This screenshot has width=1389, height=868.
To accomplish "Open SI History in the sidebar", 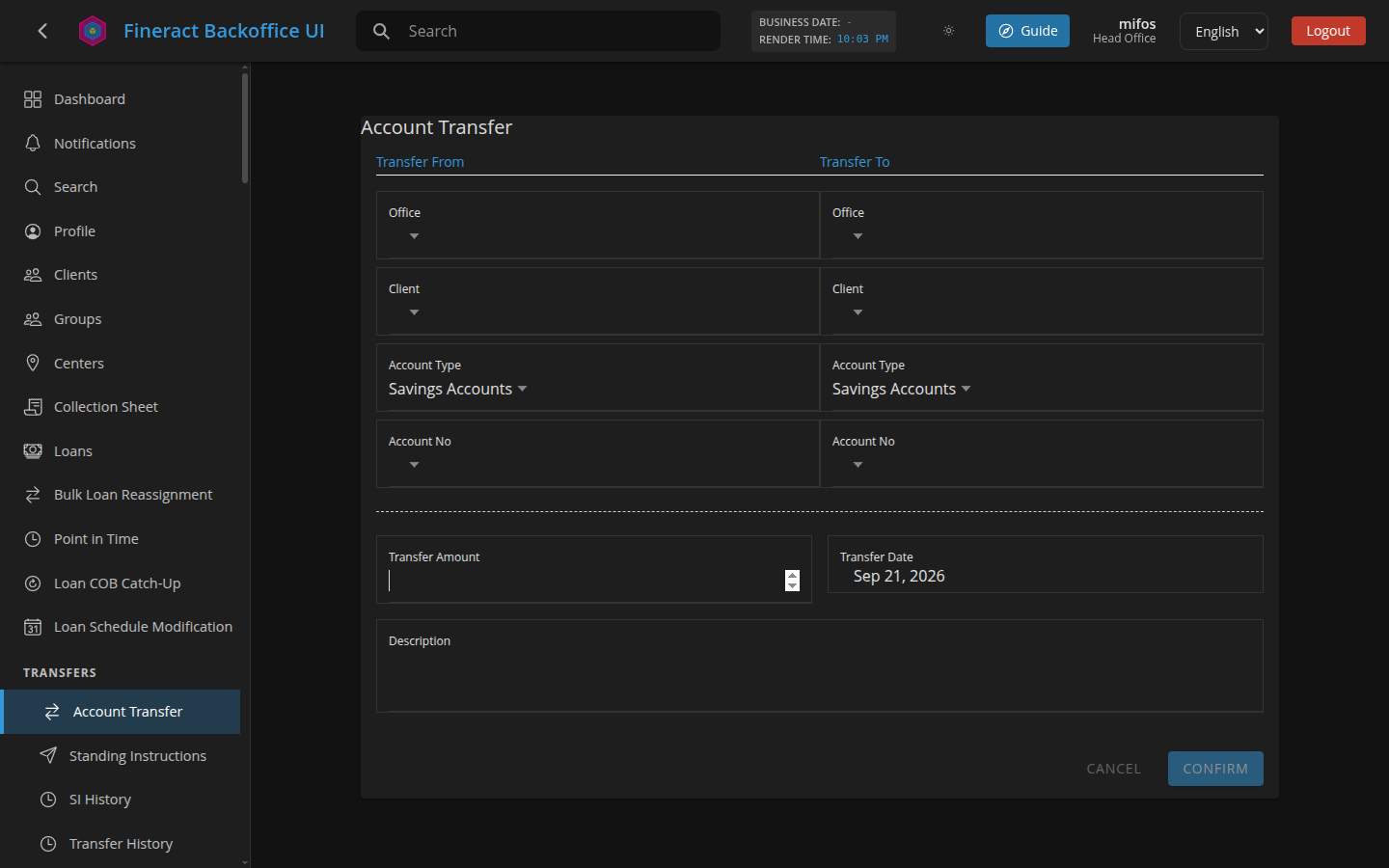I will pos(121,800).
